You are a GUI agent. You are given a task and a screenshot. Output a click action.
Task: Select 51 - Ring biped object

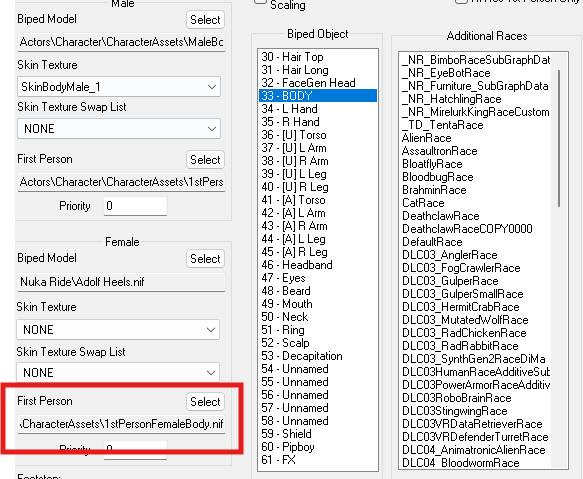click(x=318, y=330)
